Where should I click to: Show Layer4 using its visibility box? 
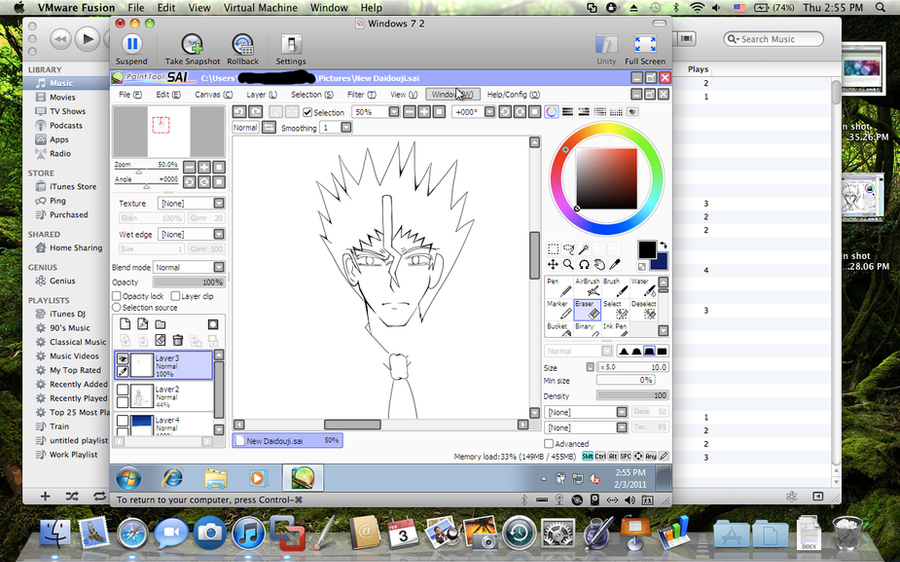122,421
